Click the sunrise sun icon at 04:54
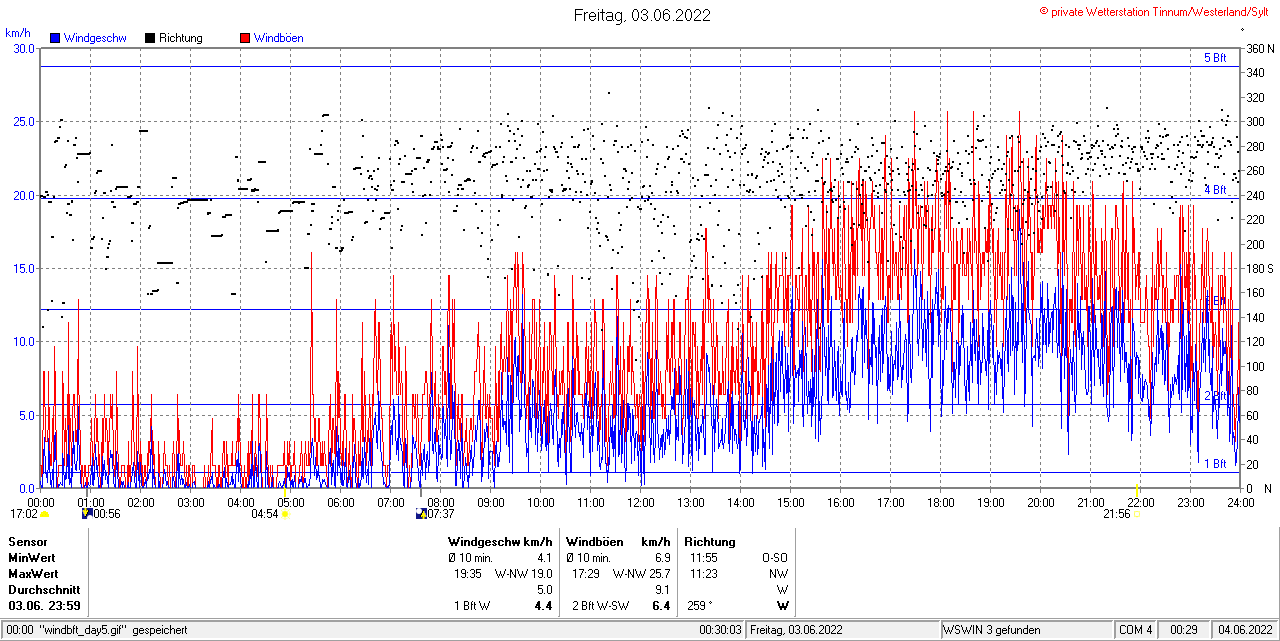 coord(285,514)
